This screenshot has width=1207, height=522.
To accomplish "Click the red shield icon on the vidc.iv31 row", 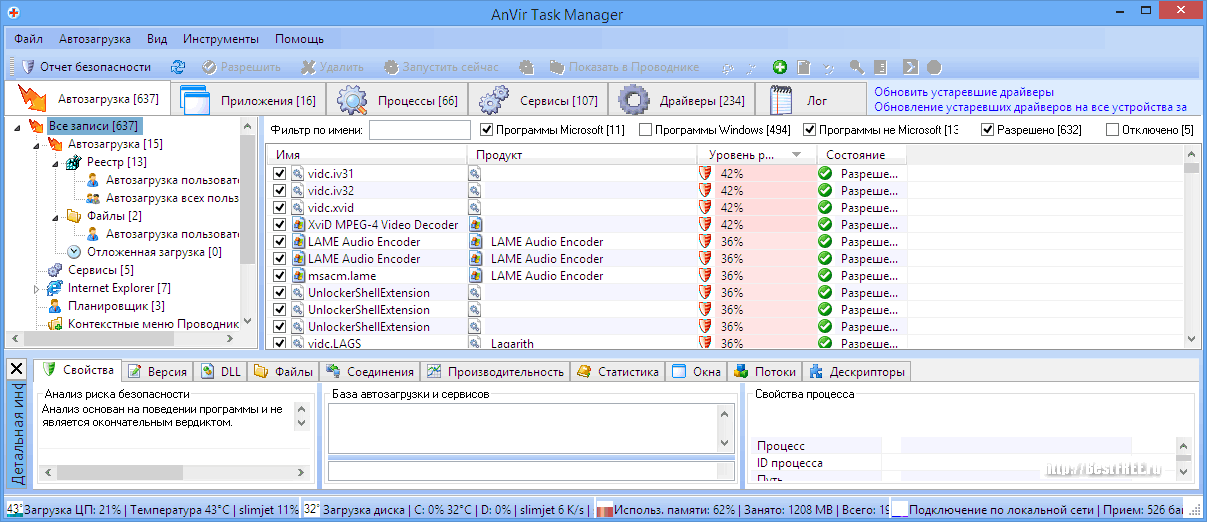I will tap(706, 174).
